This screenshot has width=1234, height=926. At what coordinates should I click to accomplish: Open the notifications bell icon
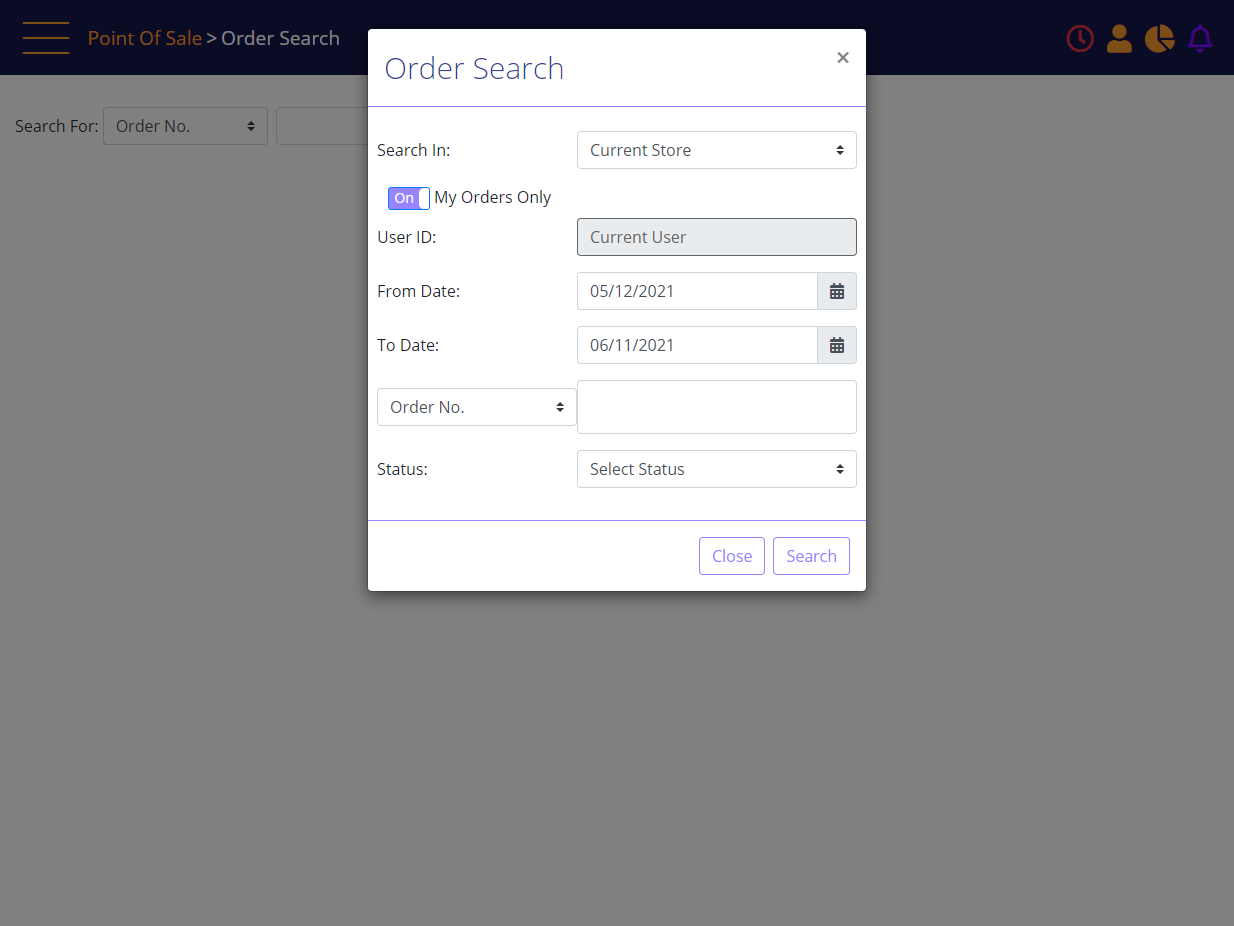tap(1200, 39)
